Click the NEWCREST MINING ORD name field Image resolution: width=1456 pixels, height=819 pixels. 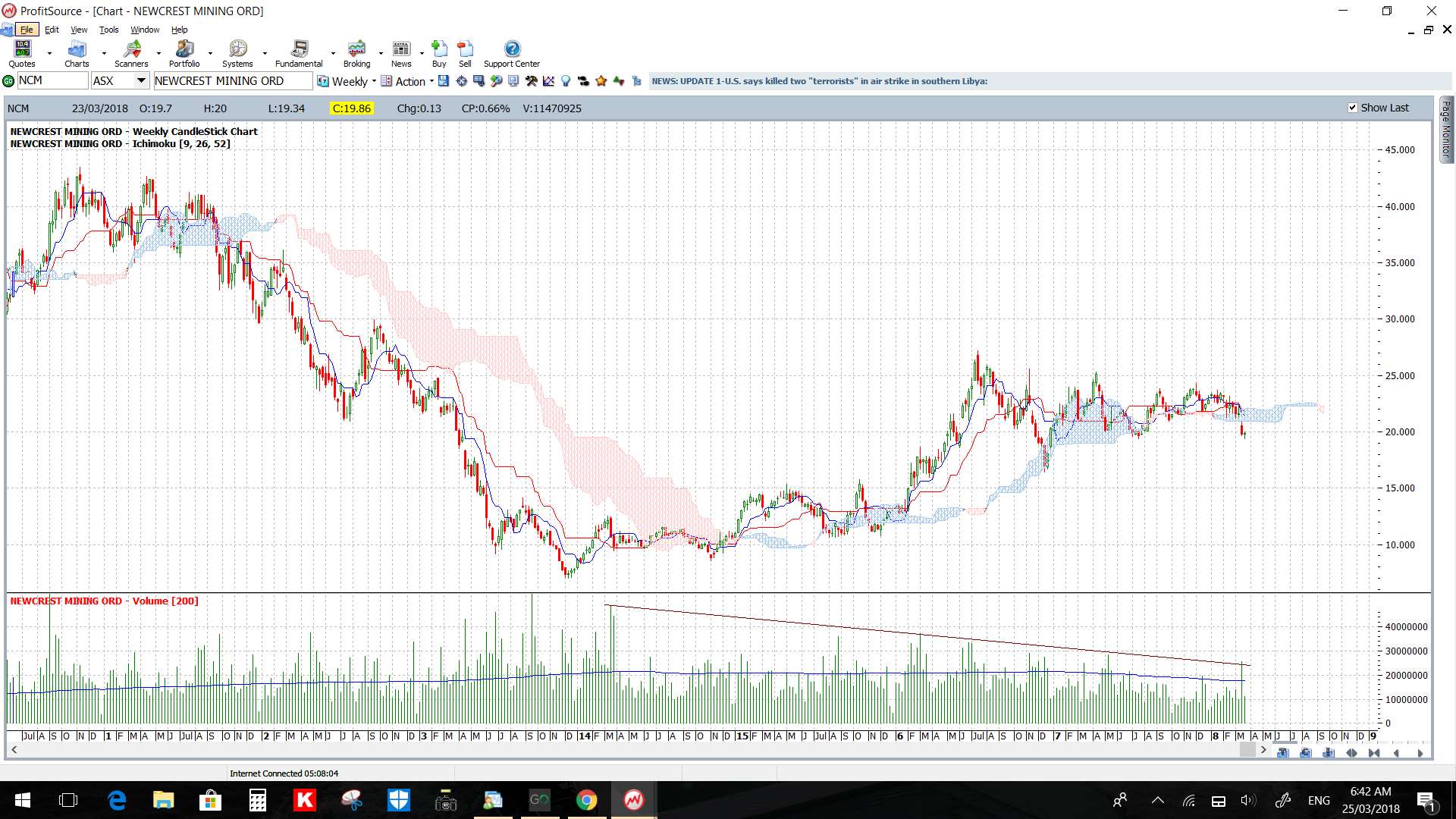pos(233,80)
